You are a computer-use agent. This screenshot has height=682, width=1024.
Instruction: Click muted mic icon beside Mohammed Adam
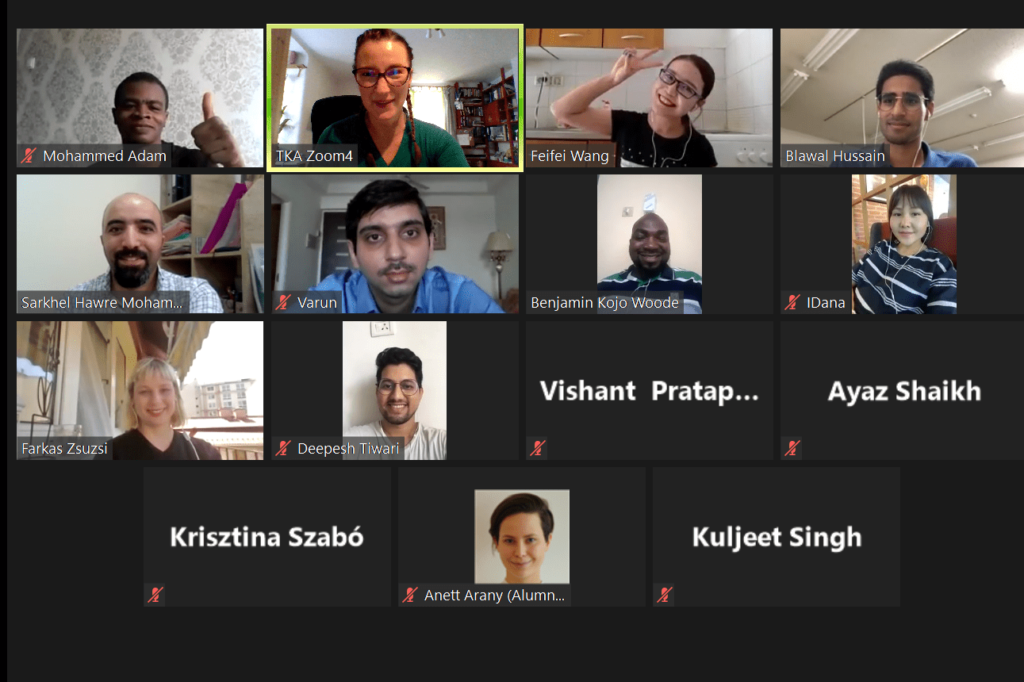pos(28,155)
